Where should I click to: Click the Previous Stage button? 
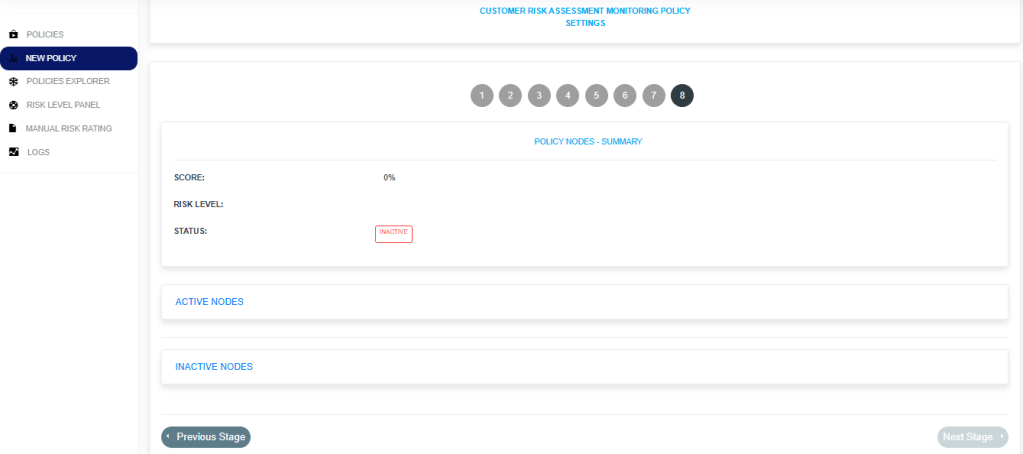pyautogui.click(x=206, y=437)
